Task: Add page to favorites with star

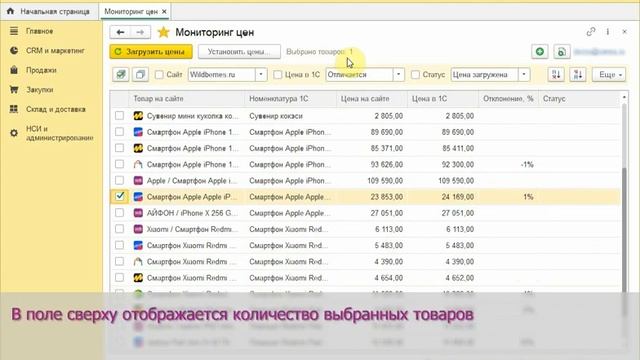Action: 163,32
